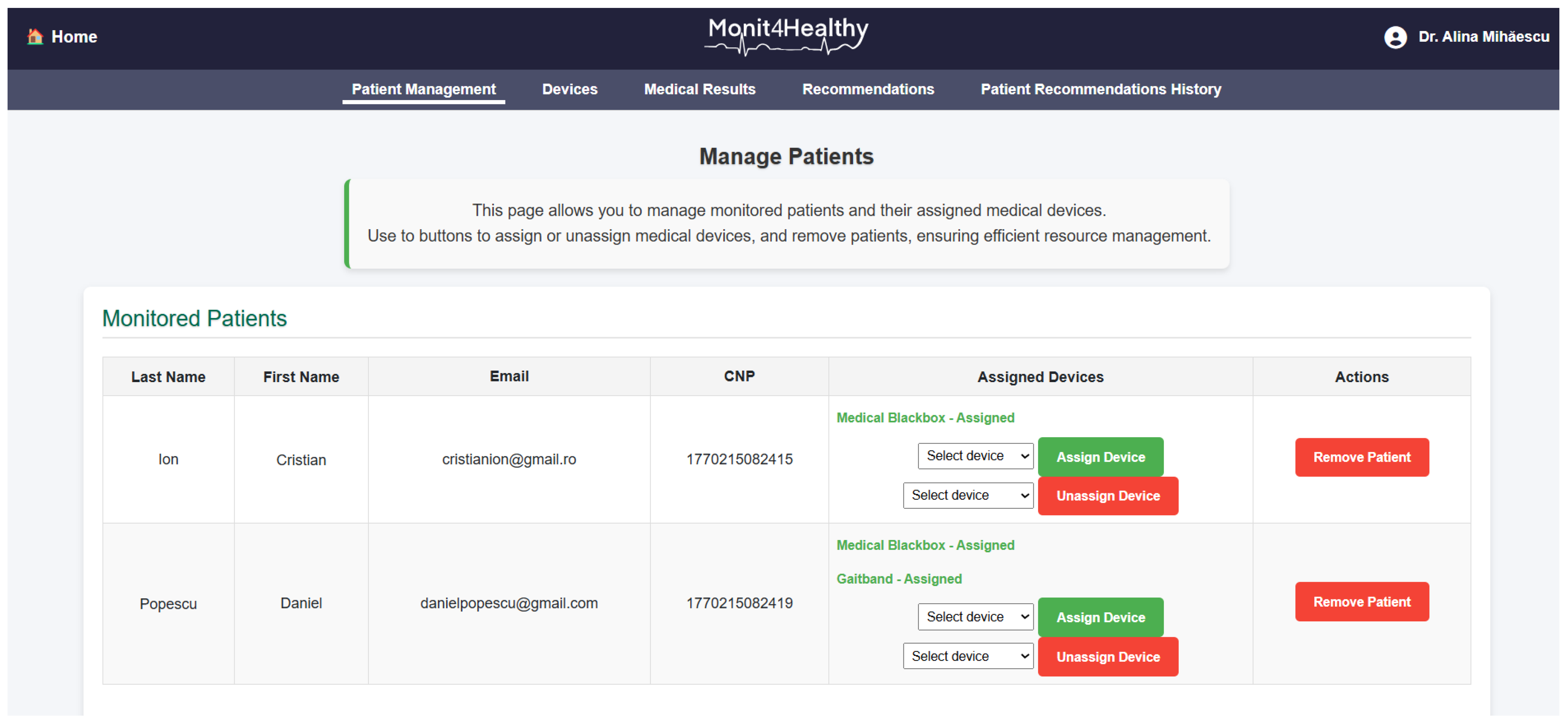Expand assign device dropdown for Cristian Ion
1568x725 pixels.
pos(975,456)
